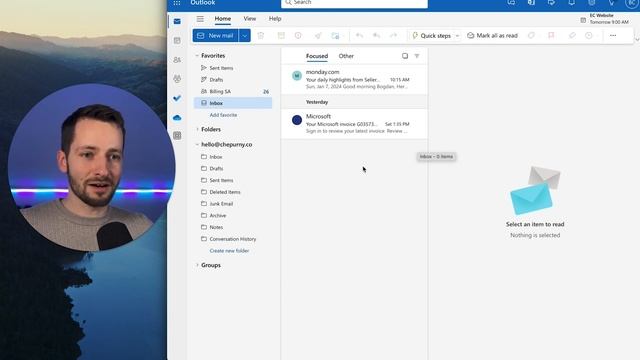Open the app launcher waffle next to Outlook
The height and width of the screenshot is (360, 640).
click(177, 3)
